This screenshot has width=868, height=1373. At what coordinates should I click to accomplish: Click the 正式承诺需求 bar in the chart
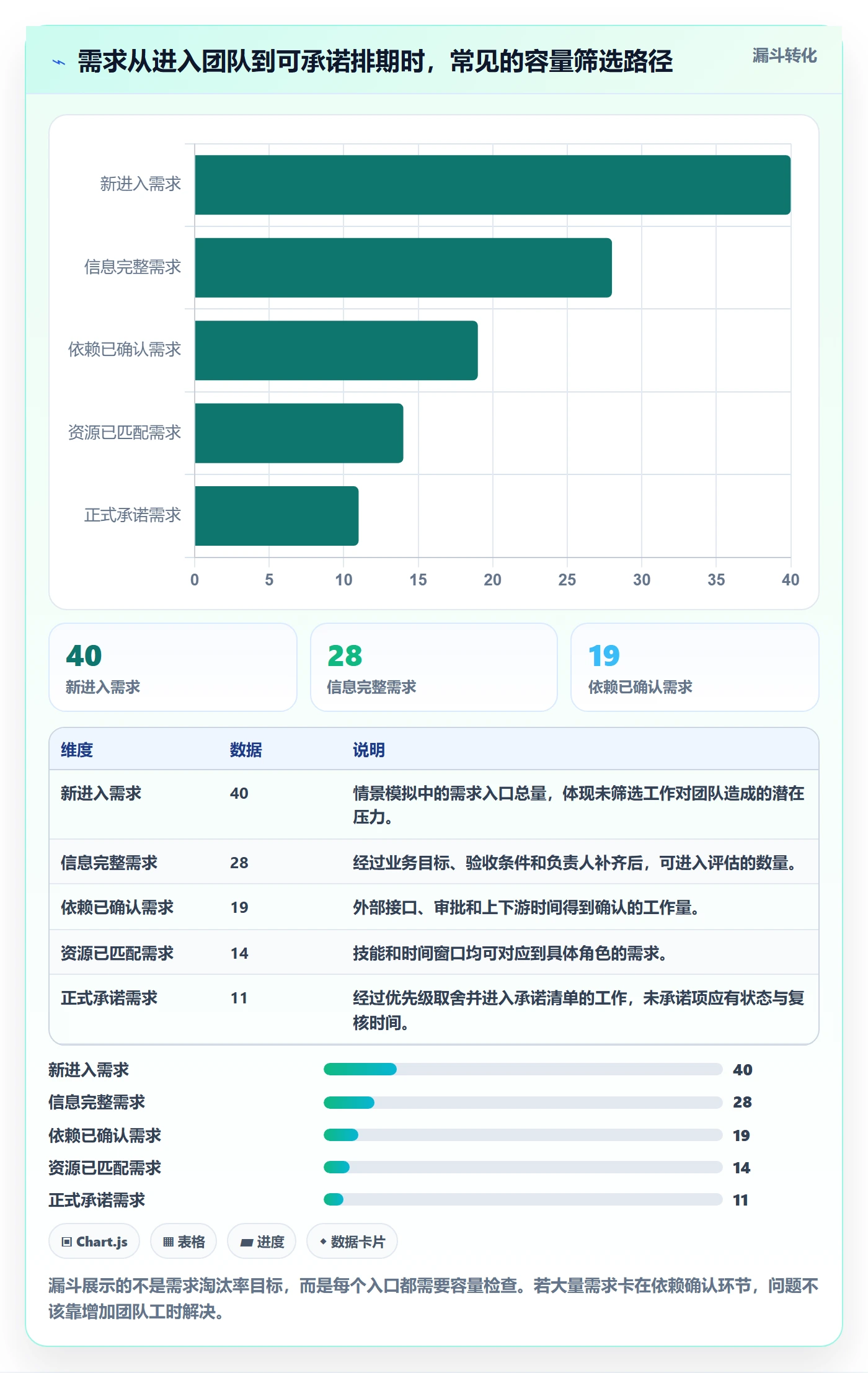[x=277, y=516]
